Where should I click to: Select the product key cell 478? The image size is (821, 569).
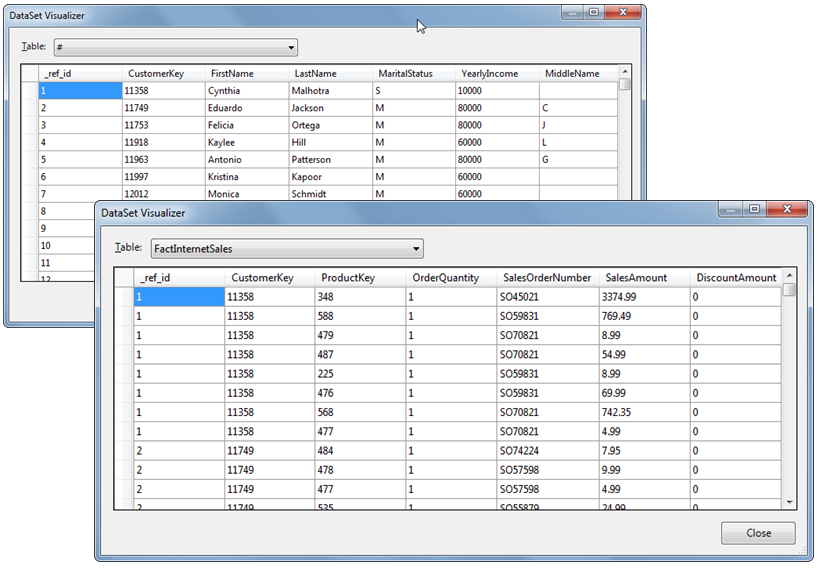[360, 470]
